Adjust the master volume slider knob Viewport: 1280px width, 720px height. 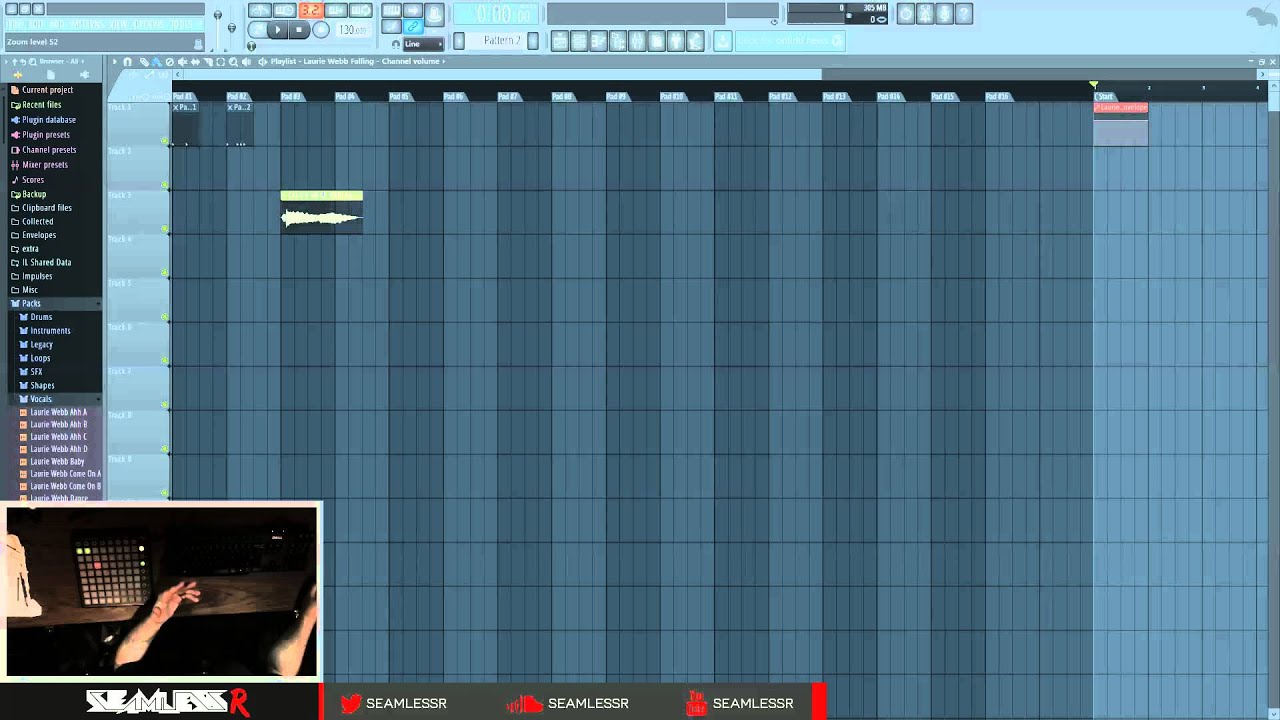(218, 14)
